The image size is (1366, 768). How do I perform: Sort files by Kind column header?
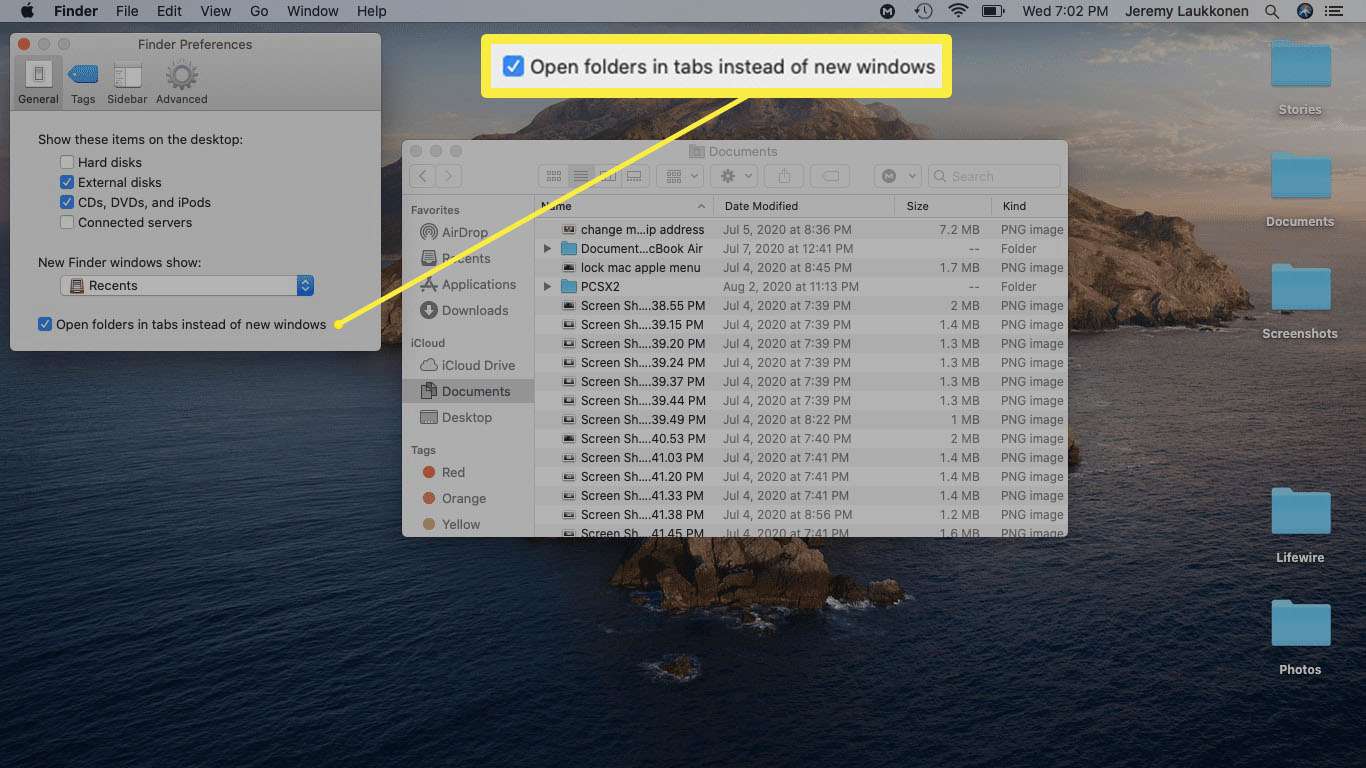coord(1030,206)
